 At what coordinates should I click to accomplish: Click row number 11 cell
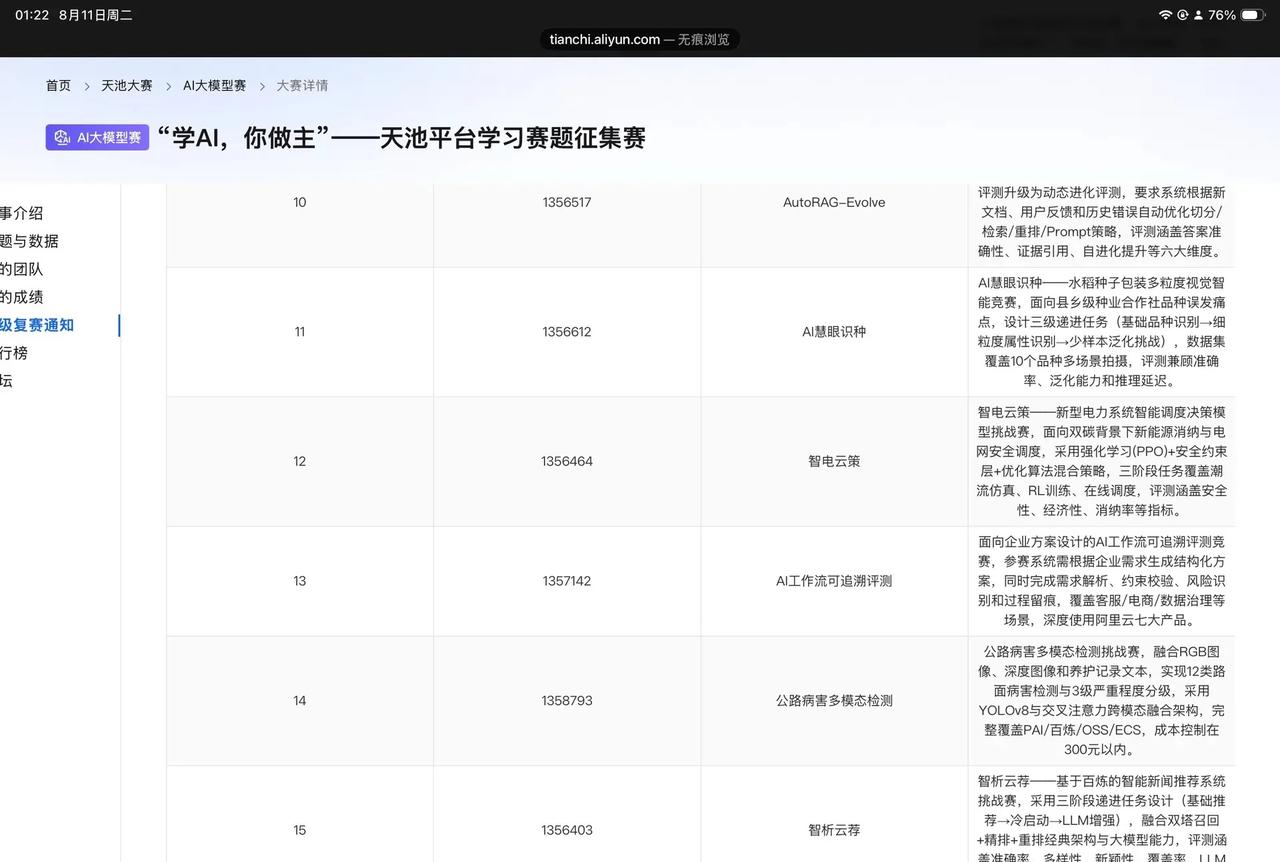300,332
